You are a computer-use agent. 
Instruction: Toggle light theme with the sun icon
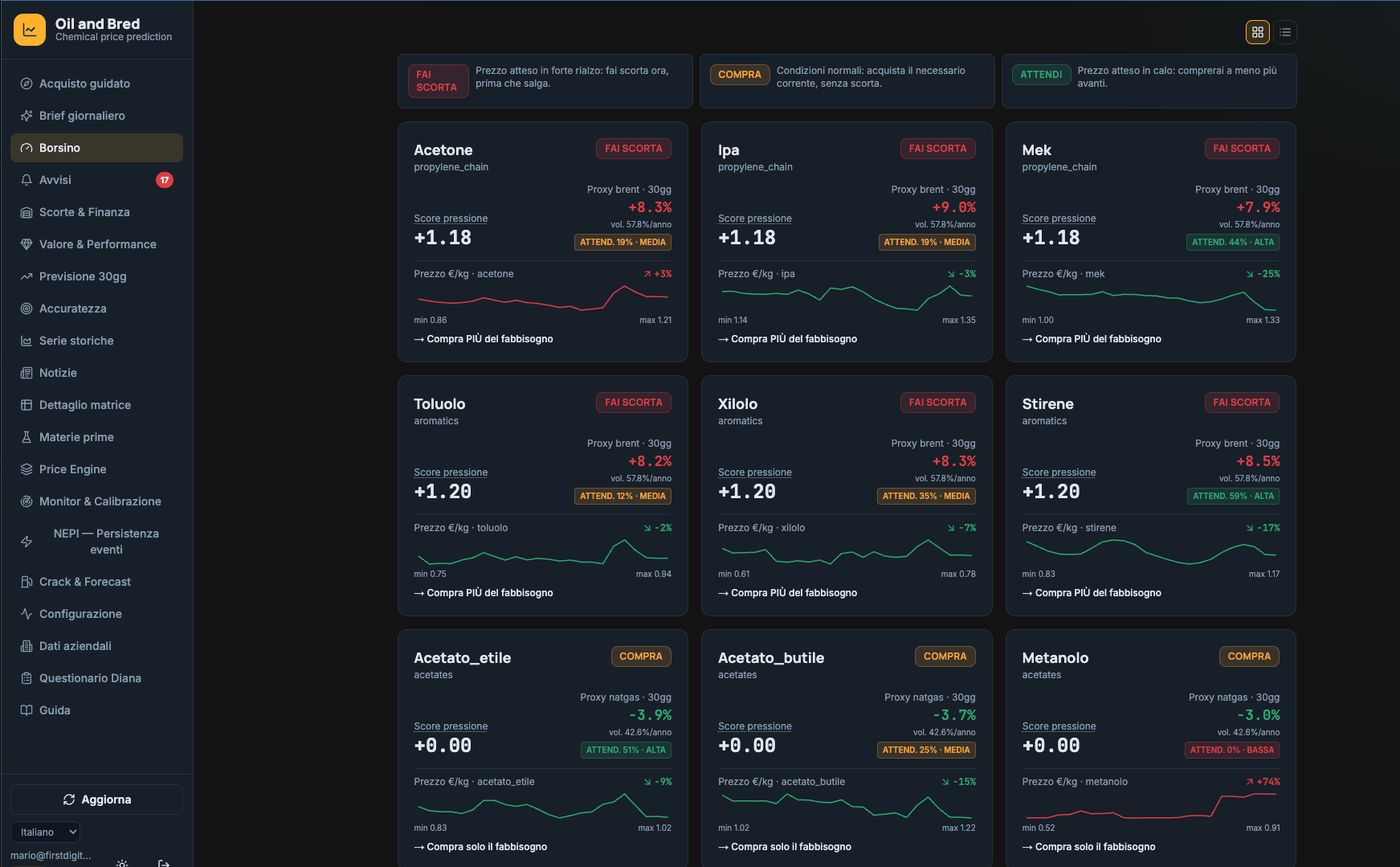coord(122,864)
